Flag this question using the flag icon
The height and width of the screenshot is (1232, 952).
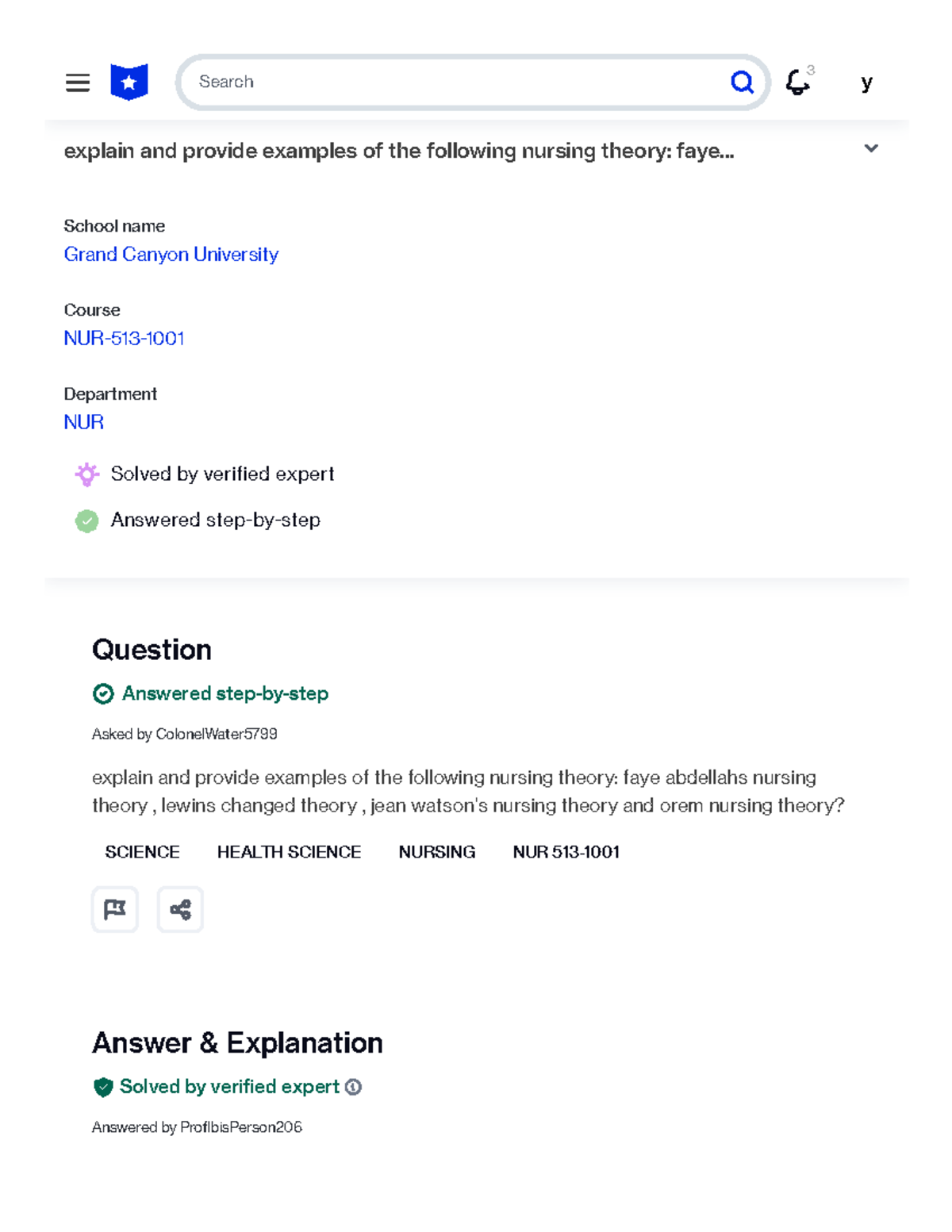coord(115,909)
